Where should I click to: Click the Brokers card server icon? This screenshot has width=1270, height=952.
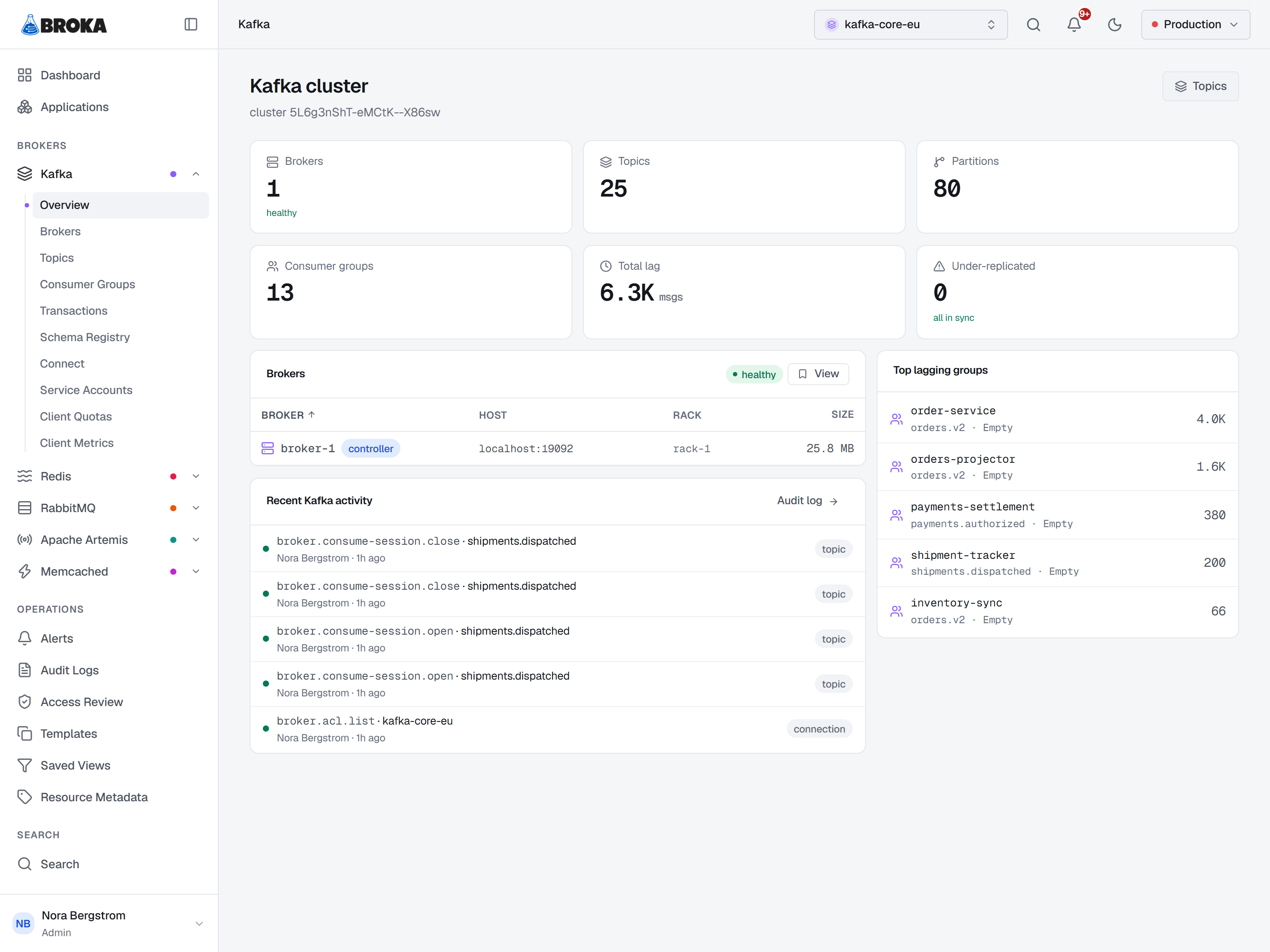point(272,162)
